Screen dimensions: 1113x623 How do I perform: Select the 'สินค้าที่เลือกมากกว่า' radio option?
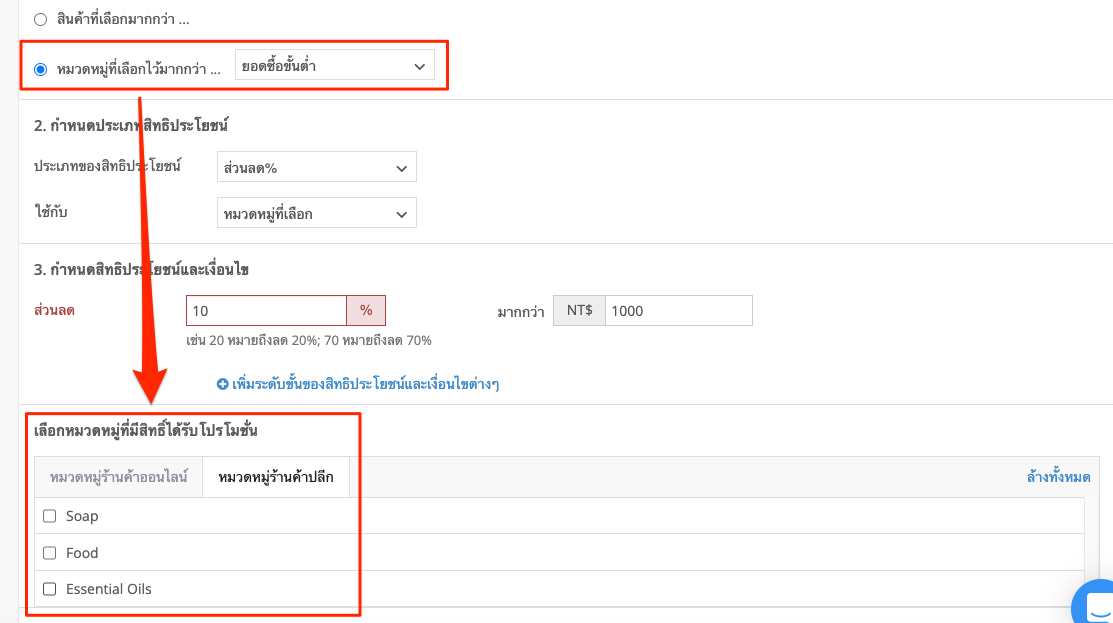(40, 19)
